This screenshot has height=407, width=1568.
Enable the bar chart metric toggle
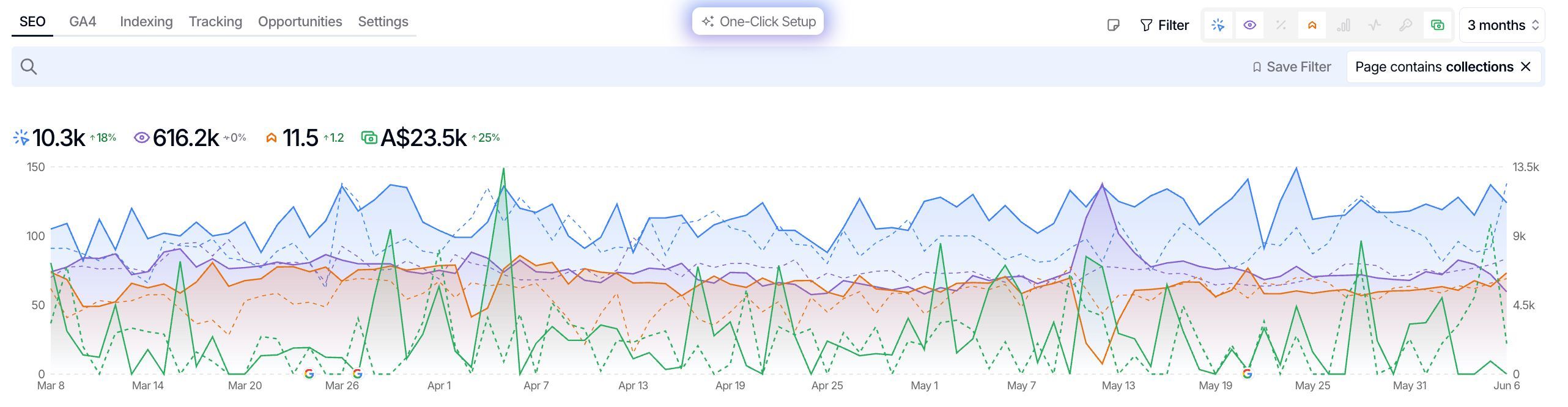pos(1344,25)
